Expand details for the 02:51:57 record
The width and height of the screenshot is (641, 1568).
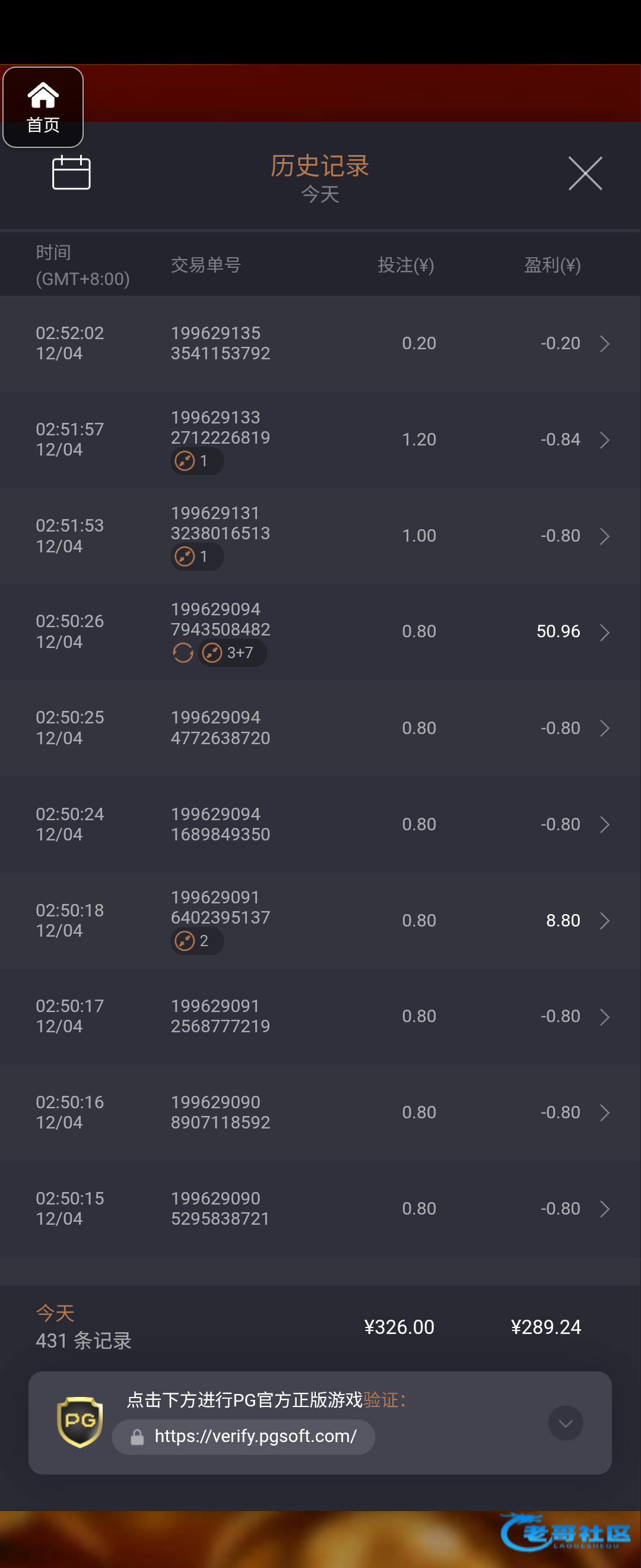(604, 440)
